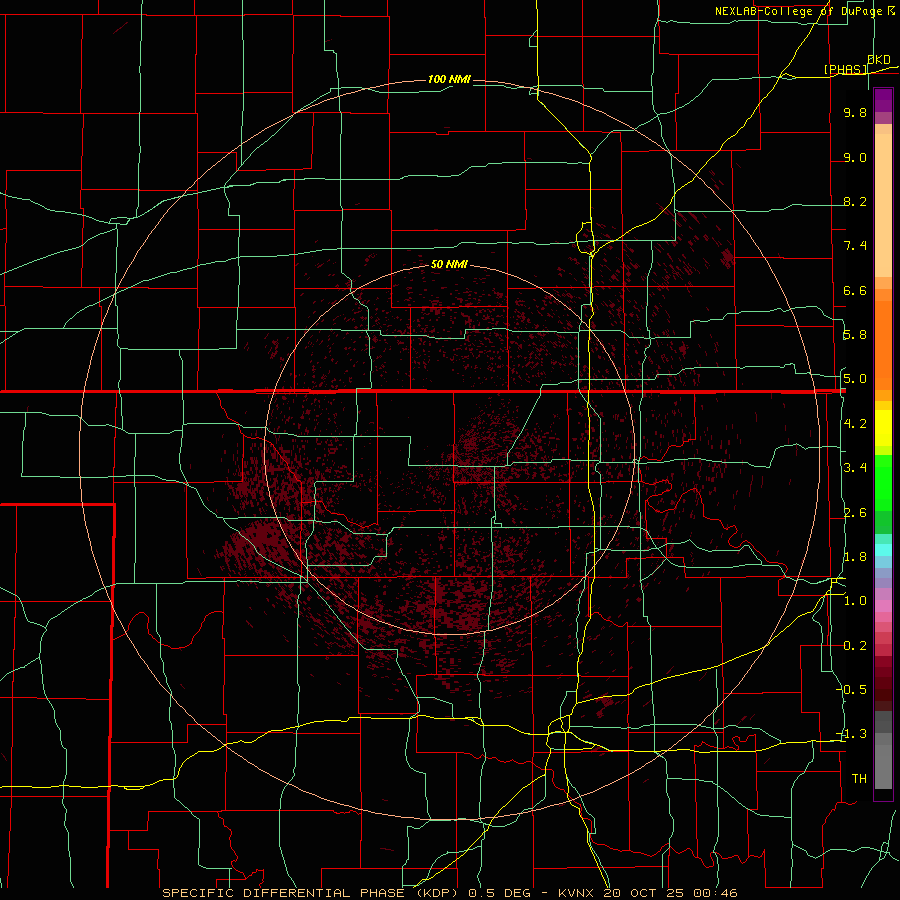Click the NEXLAB-College of DuPage credit text
The height and width of the screenshot is (900, 900).
point(798,11)
